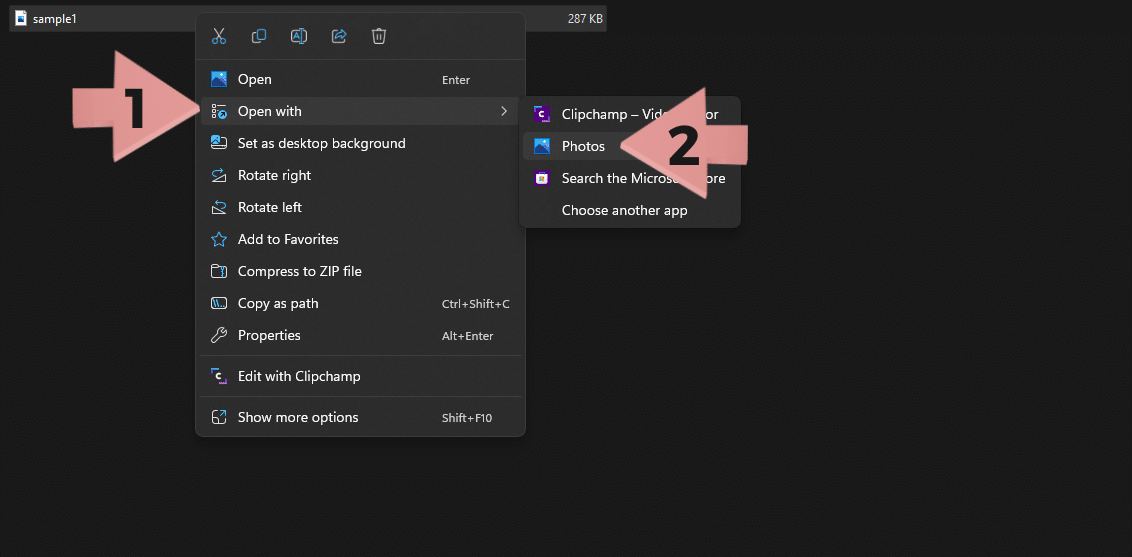Click the 287 KB file size
The image size is (1132, 557).
(585, 19)
